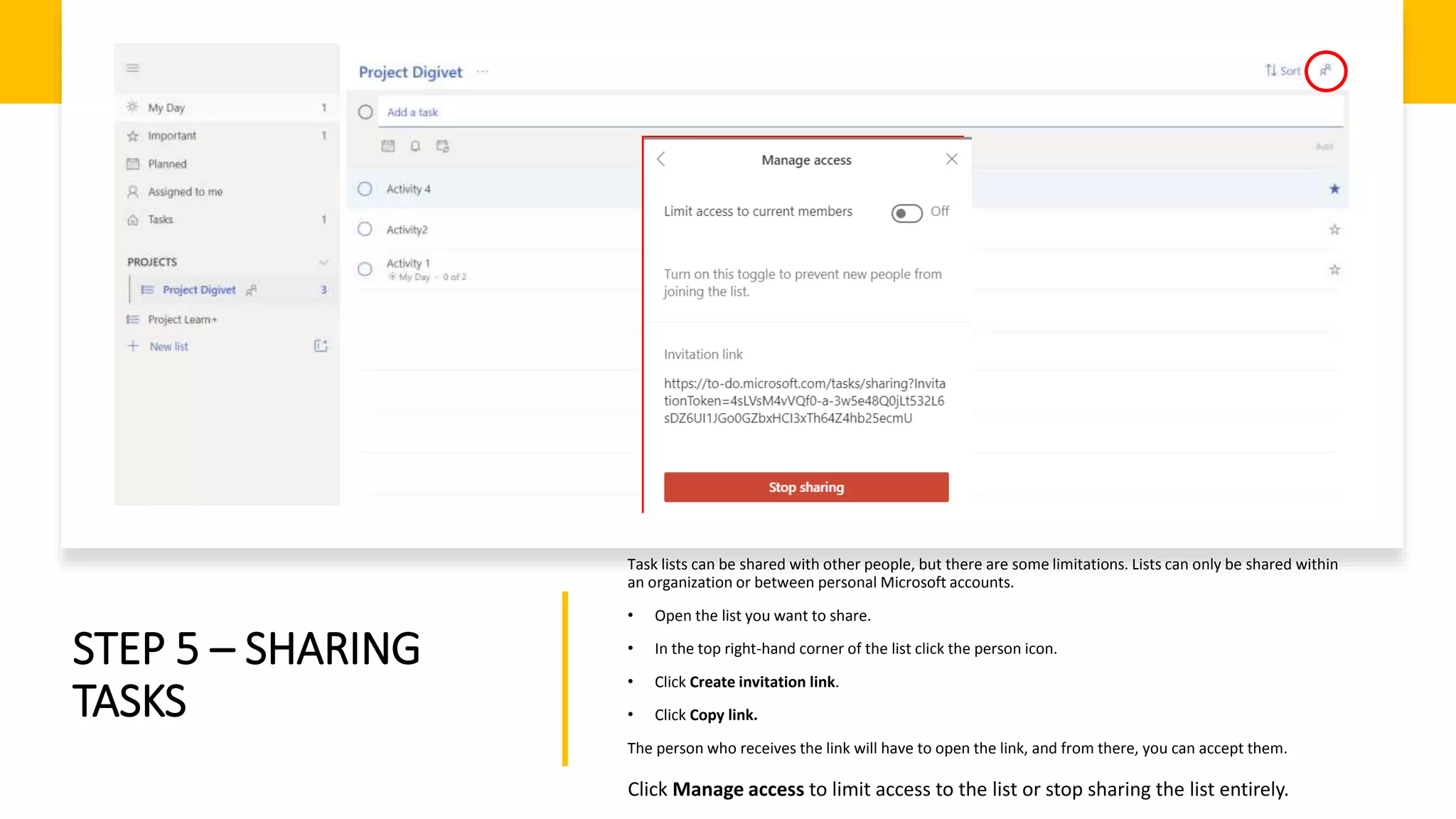
Task: Star the Activity2 task as important
Action: 1334,229
